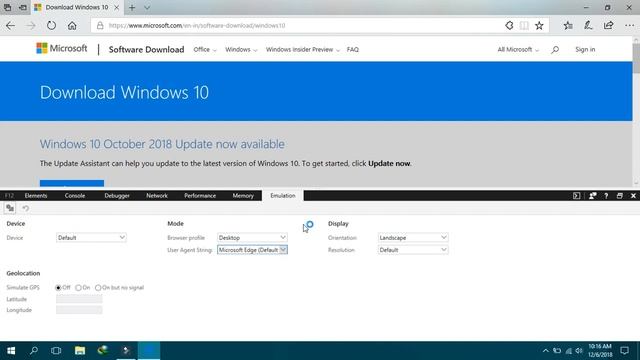640x360 pixels.
Task: Click the Software Download link
Action: coord(146,49)
